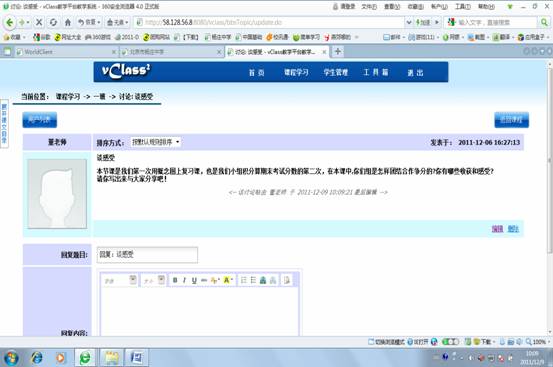553x367 pixels.
Task: Click the edit link under the post
Action: point(497,229)
